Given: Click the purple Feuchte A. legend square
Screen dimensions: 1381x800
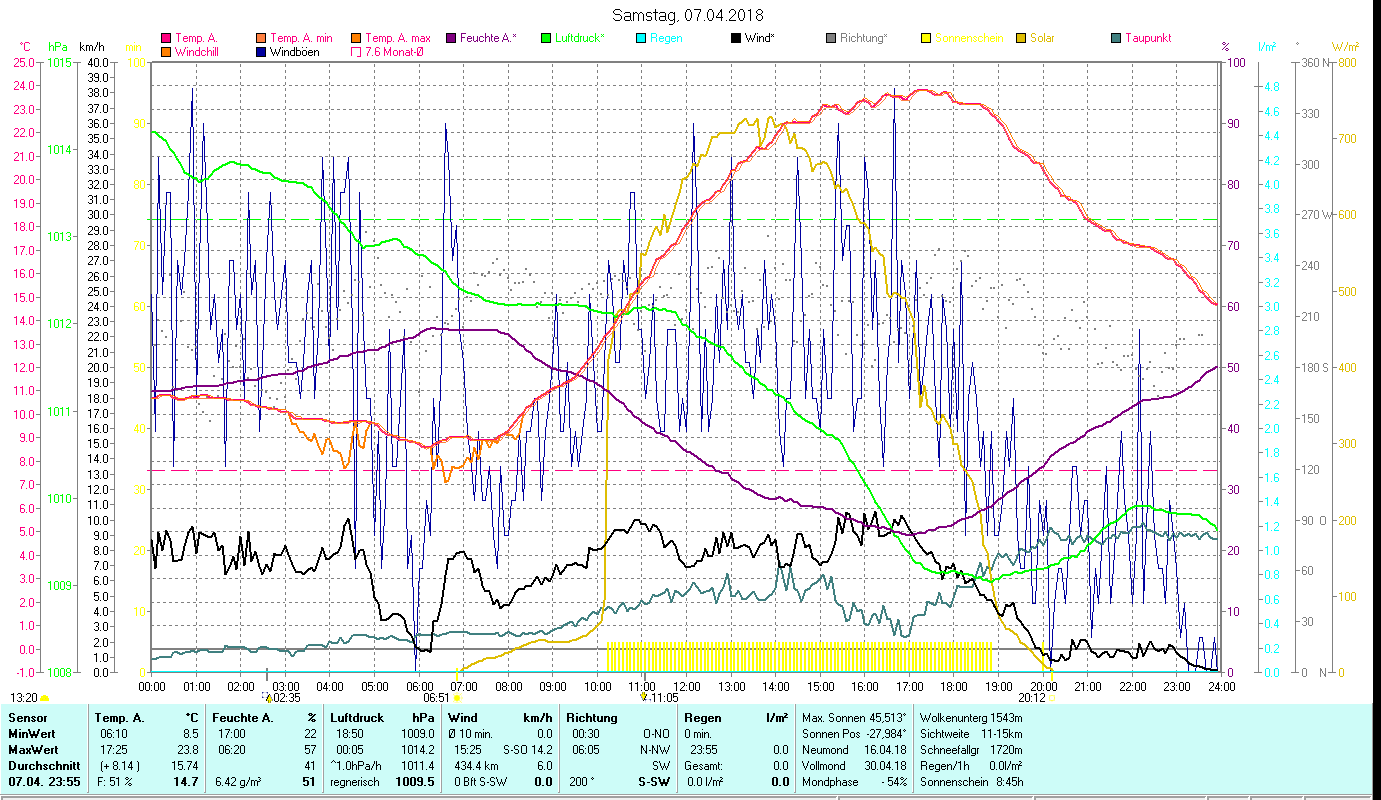Looking at the screenshot, I should (450, 38).
